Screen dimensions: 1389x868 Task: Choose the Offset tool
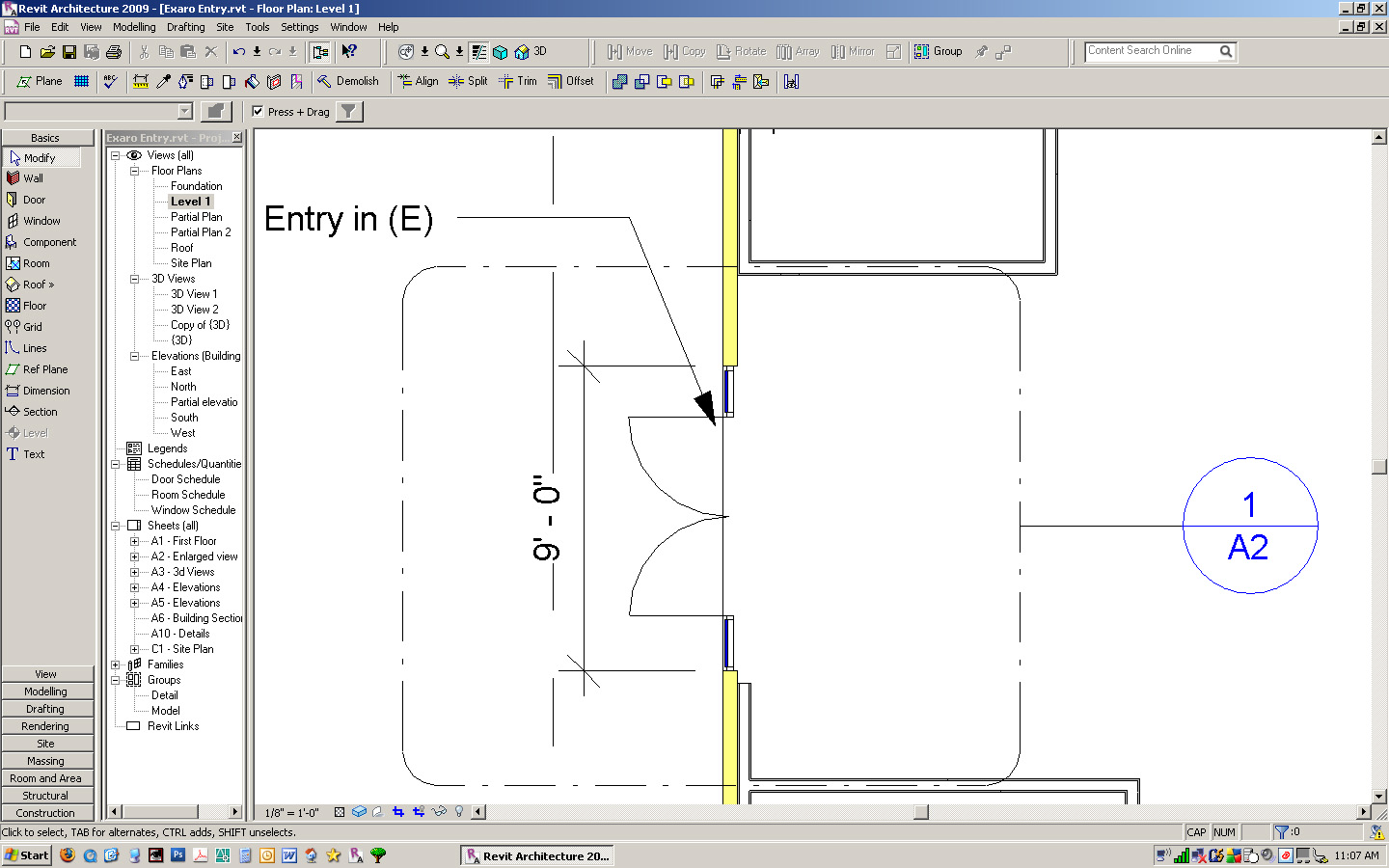571,82
